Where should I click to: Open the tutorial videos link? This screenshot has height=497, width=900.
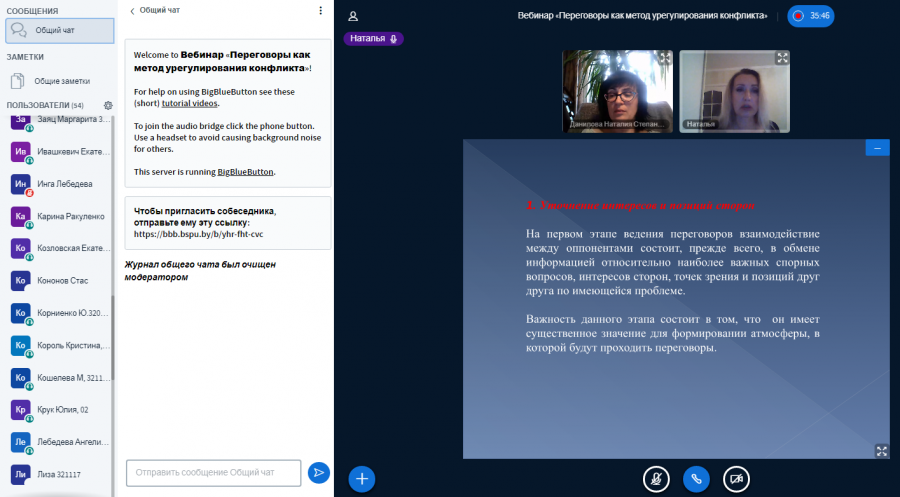189,103
